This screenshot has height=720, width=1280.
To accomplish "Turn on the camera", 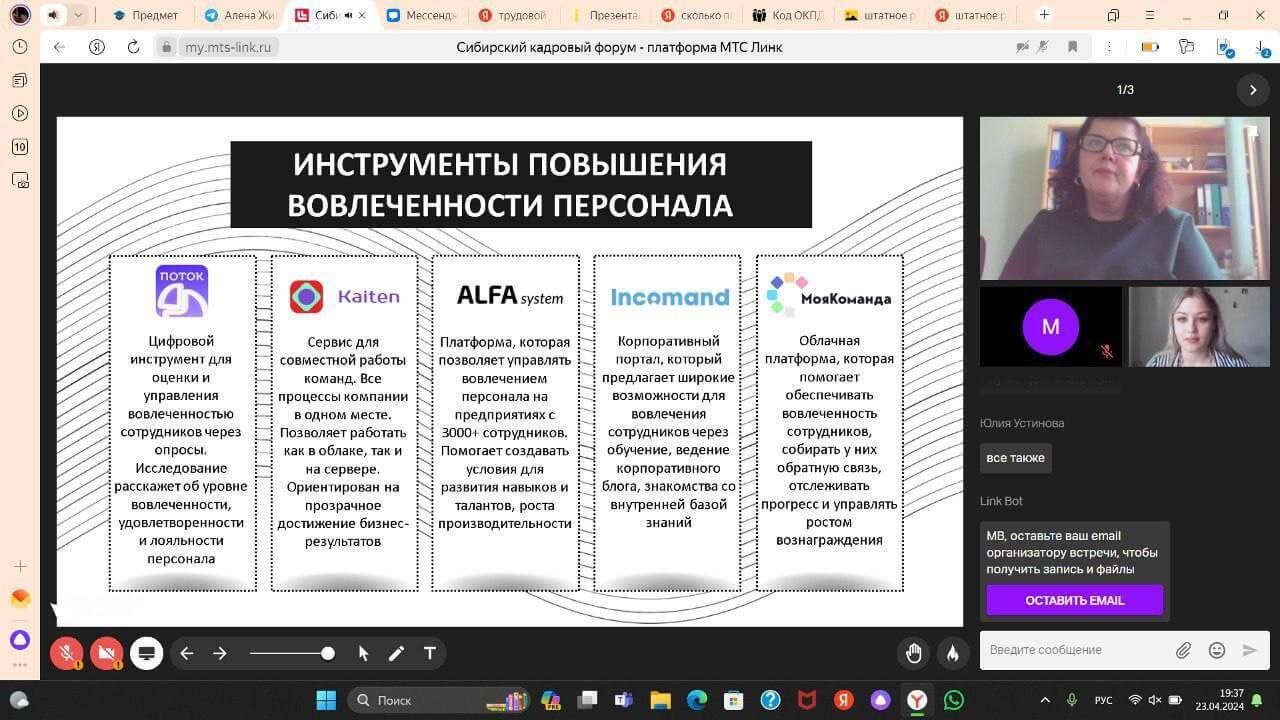I will point(106,653).
